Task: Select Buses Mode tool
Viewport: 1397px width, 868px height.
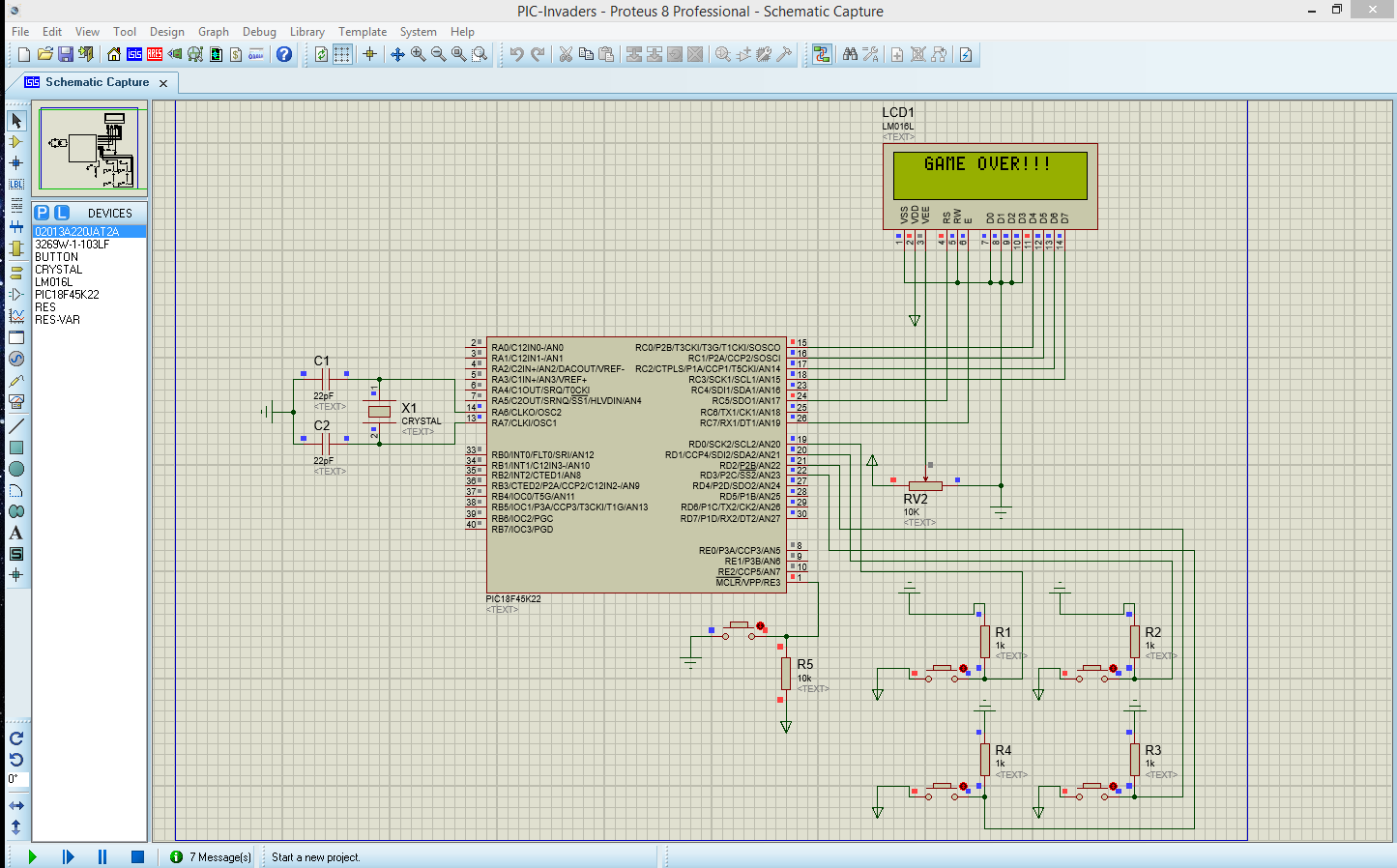Action: [x=16, y=226]
